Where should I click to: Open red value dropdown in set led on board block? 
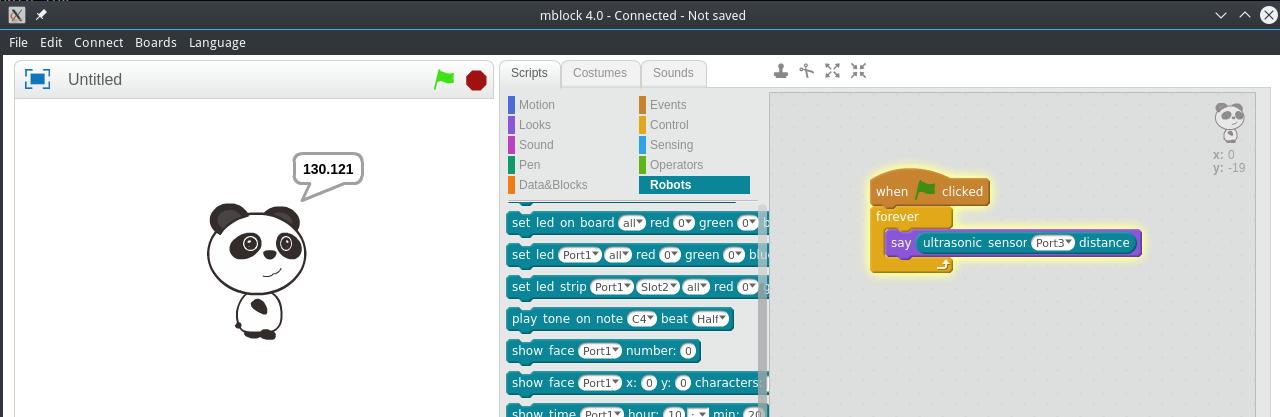[684, 223]
